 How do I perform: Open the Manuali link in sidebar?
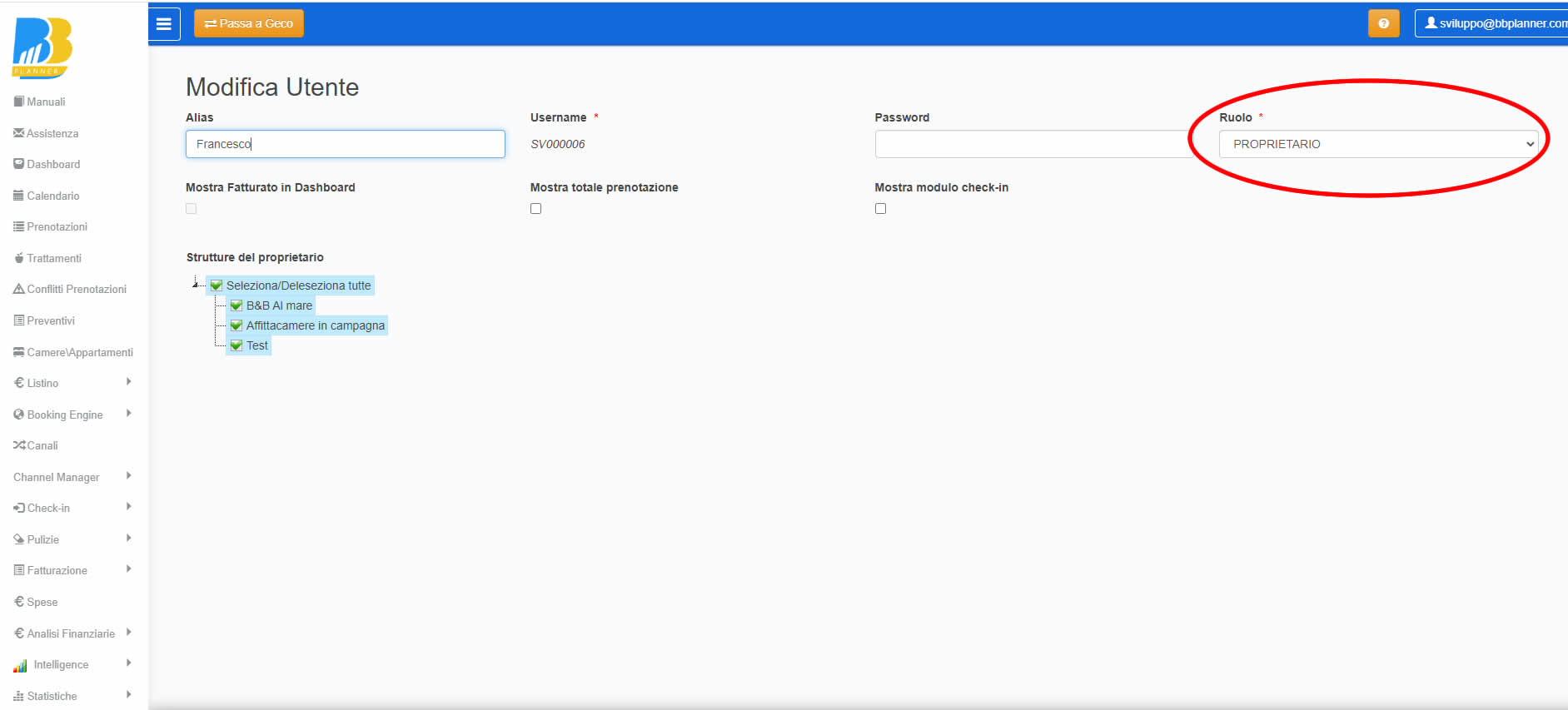point(46,102)
